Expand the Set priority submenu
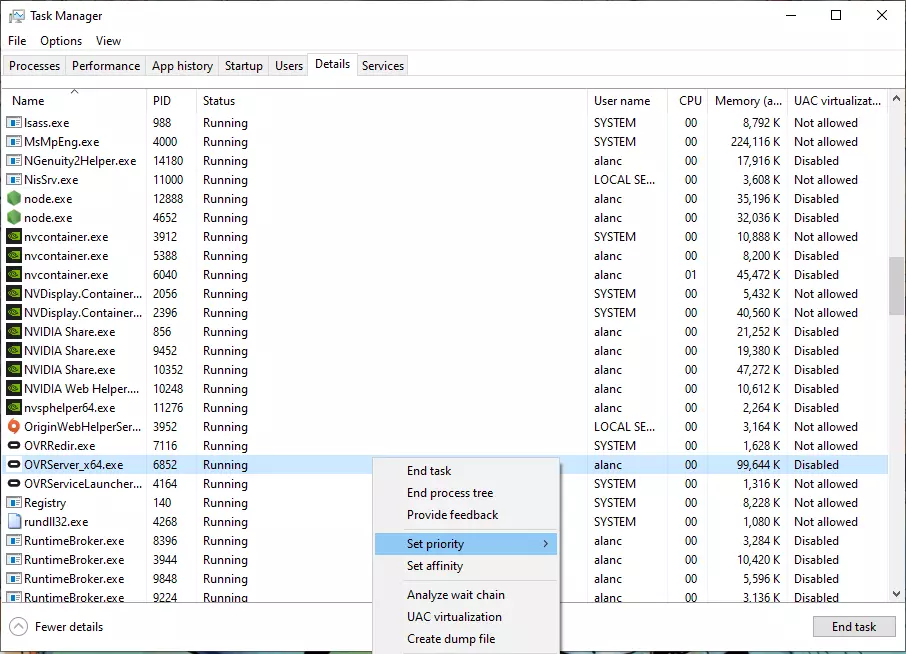The width and height of the screenshot is (906, 654). pyautogui.click(x=466, y=544)
